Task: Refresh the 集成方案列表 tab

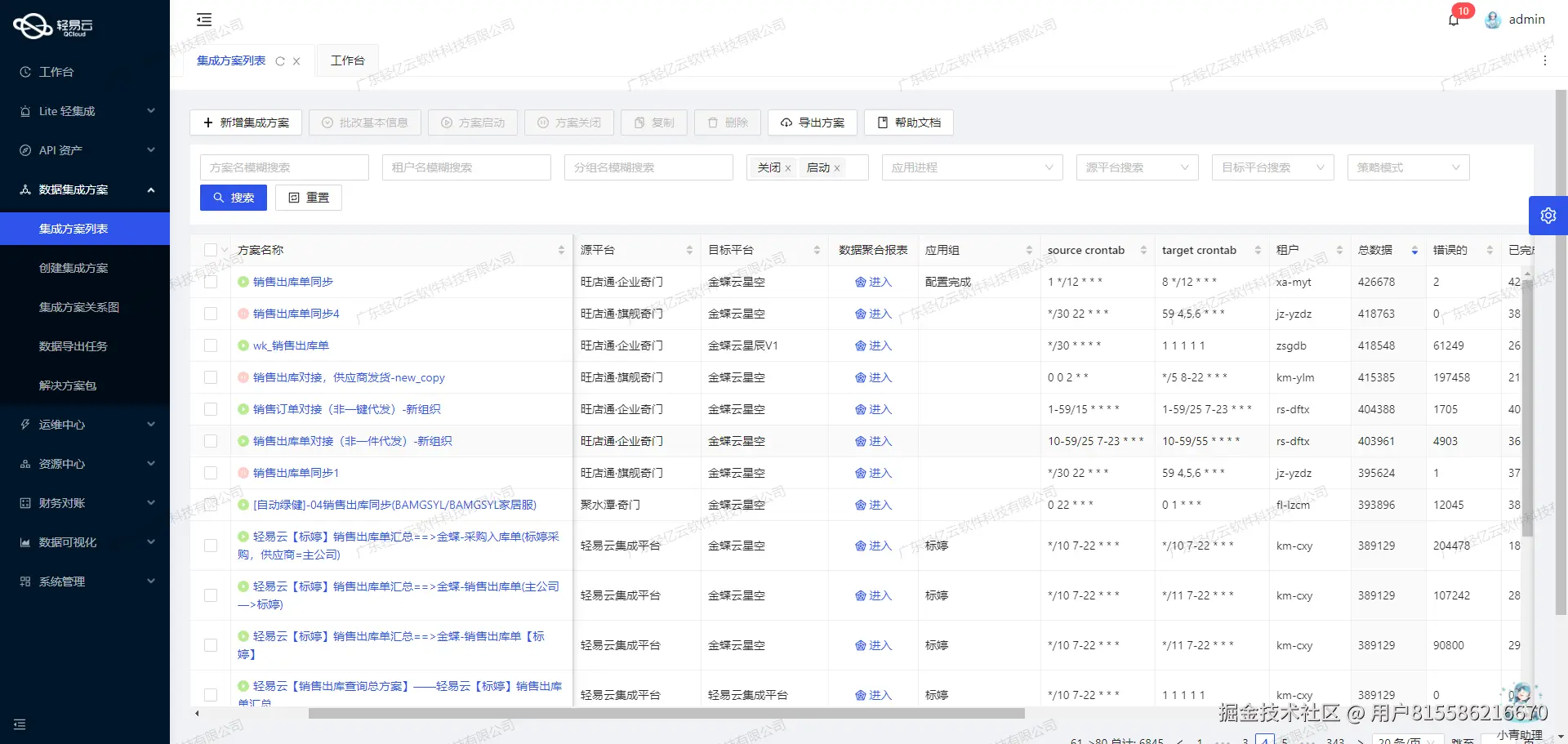Action: [280, 61]
